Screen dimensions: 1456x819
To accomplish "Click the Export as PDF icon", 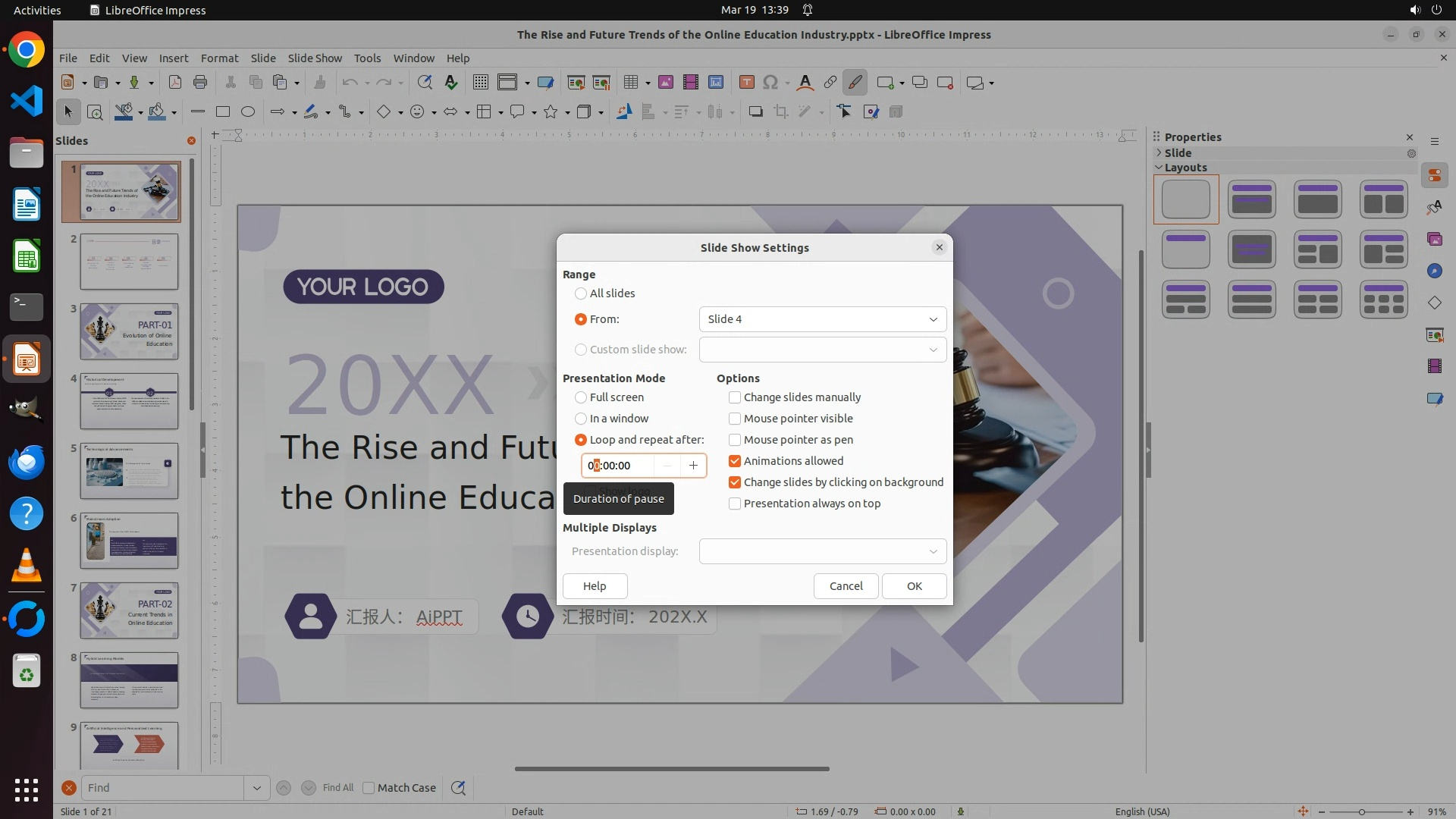I will [x=174, y=82].
